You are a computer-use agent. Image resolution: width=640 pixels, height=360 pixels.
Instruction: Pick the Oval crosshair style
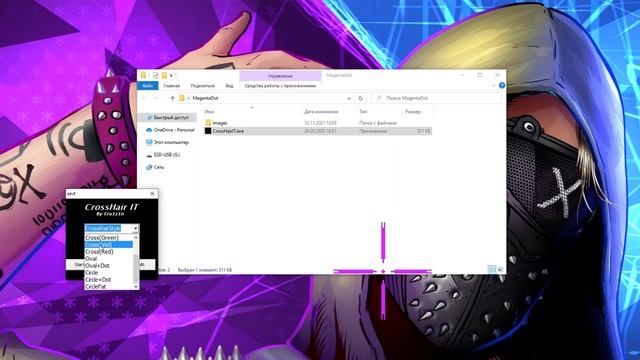(109, 258)
